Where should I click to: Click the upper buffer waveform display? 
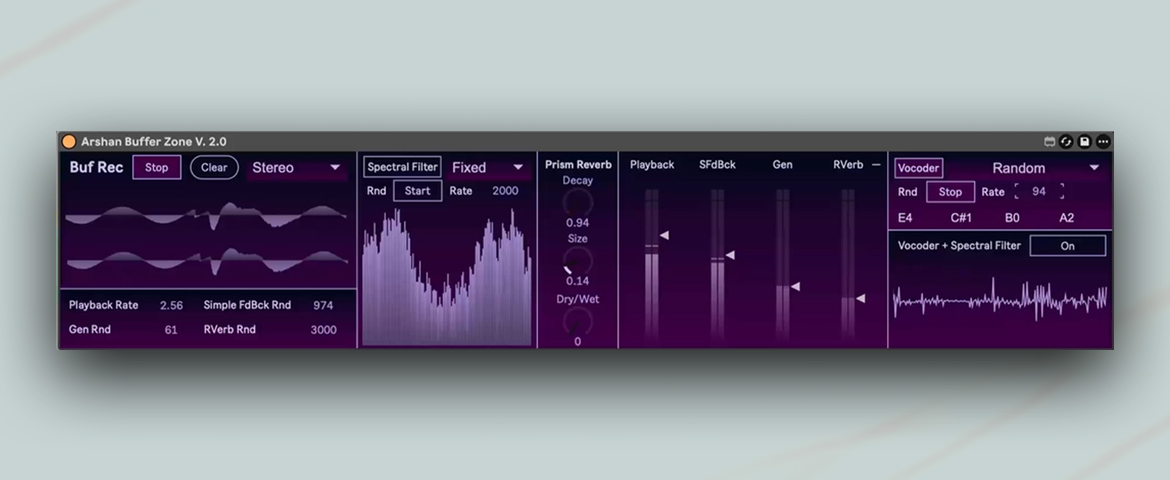tap(206, 216)
